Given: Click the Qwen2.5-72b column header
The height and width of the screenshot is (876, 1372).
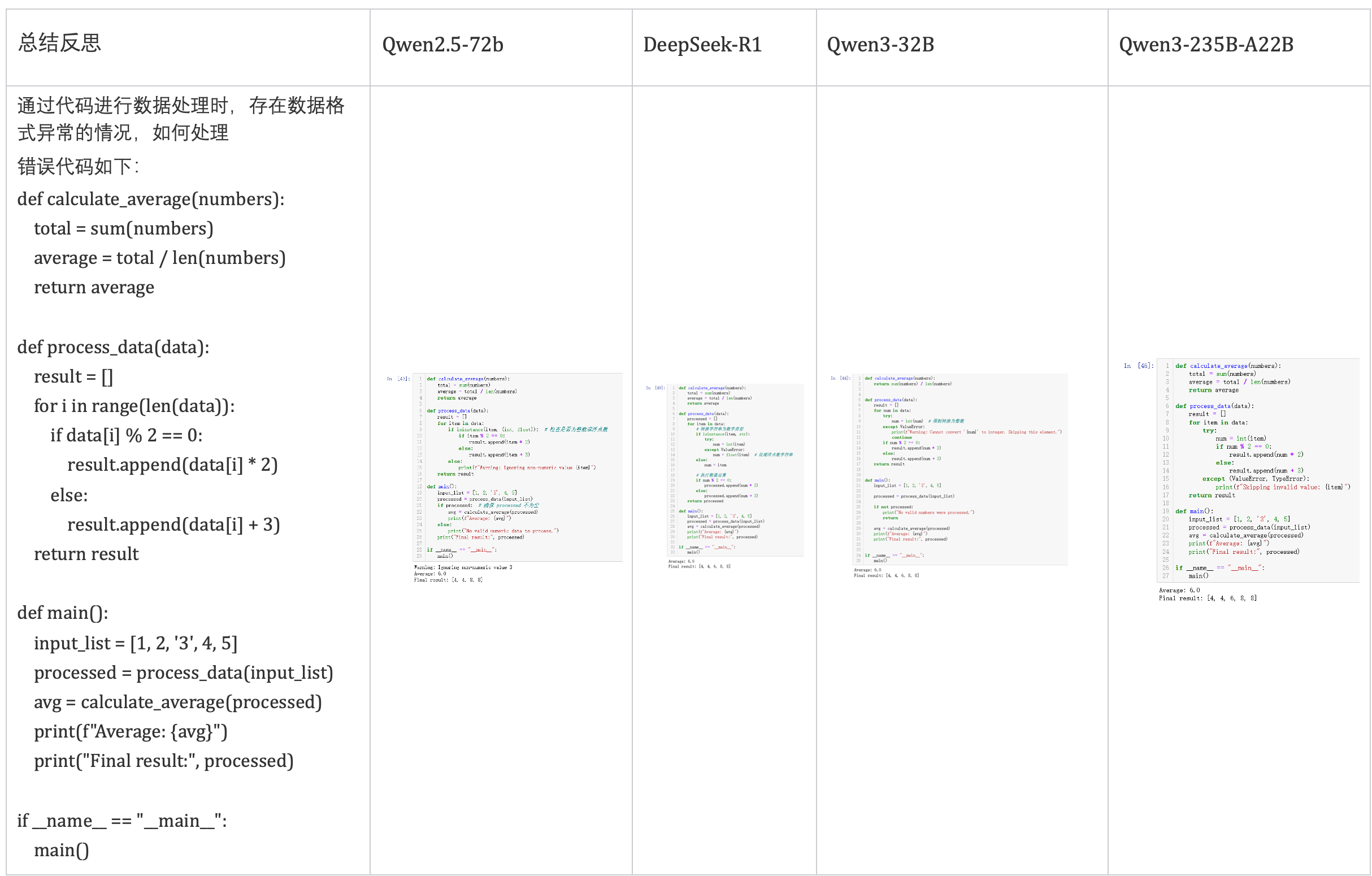Looking at the screenshot, I should point(442,45).
